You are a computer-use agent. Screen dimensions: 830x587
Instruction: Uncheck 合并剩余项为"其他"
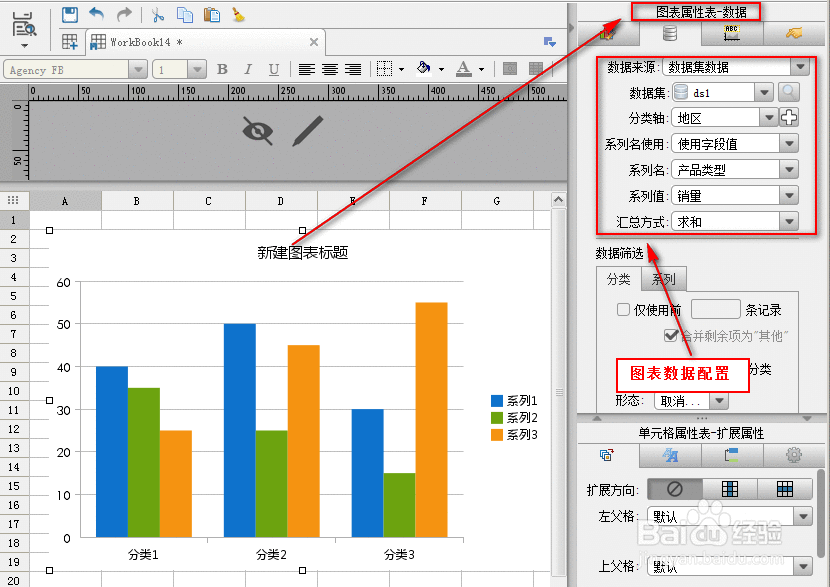pyautogui.click(x=670, y=335)
